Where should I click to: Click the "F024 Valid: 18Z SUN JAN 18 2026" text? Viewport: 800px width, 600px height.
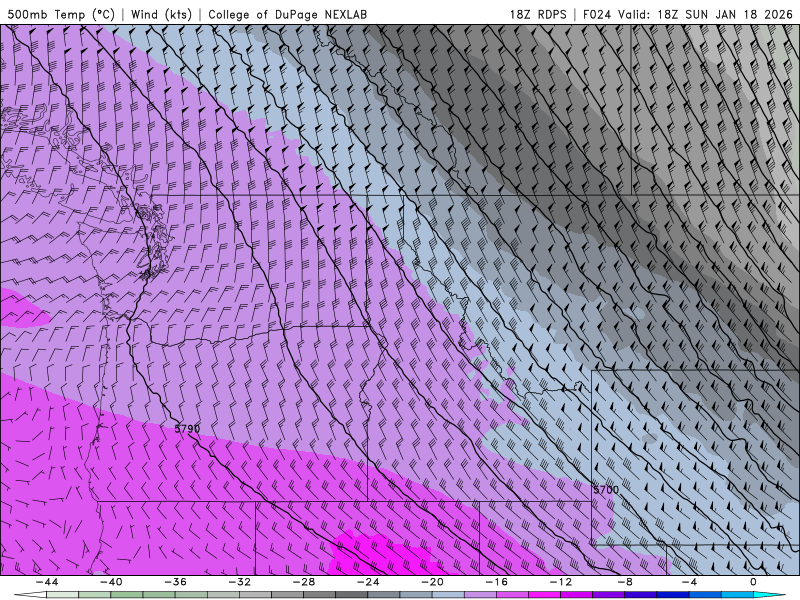click(688, 15)
